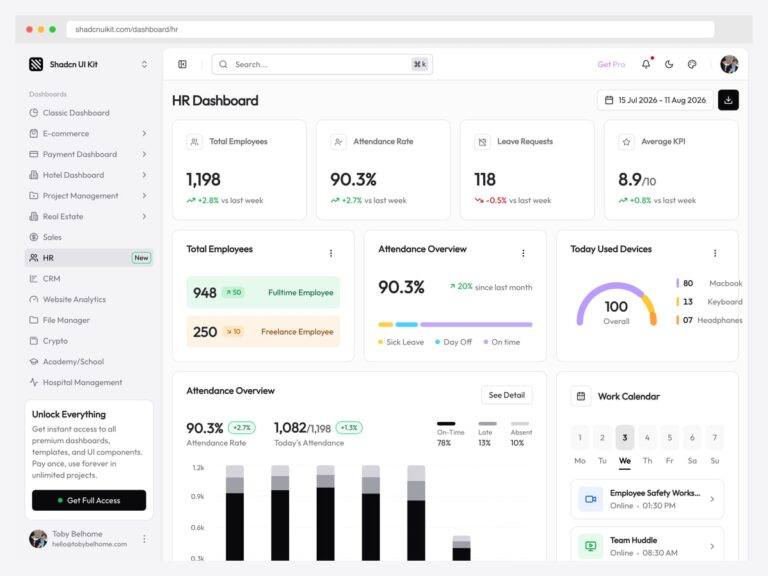The image size is (768, 576).
Task: Click the HR item New badge
Action: [141, 258]
